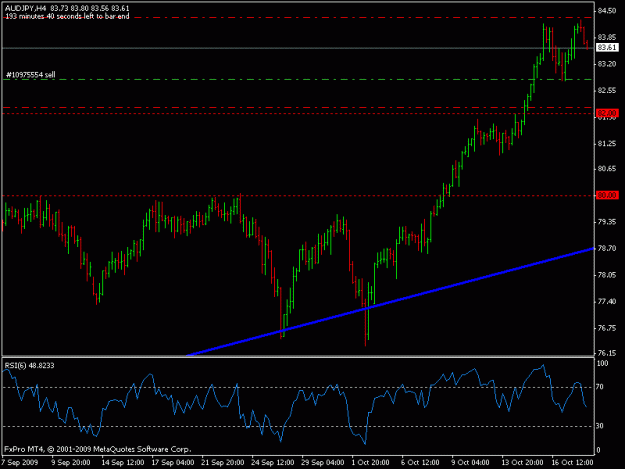Click the 16 Oct 12:00 time label
This screenshot has height=469, width=625.
[x=572, y=462]
